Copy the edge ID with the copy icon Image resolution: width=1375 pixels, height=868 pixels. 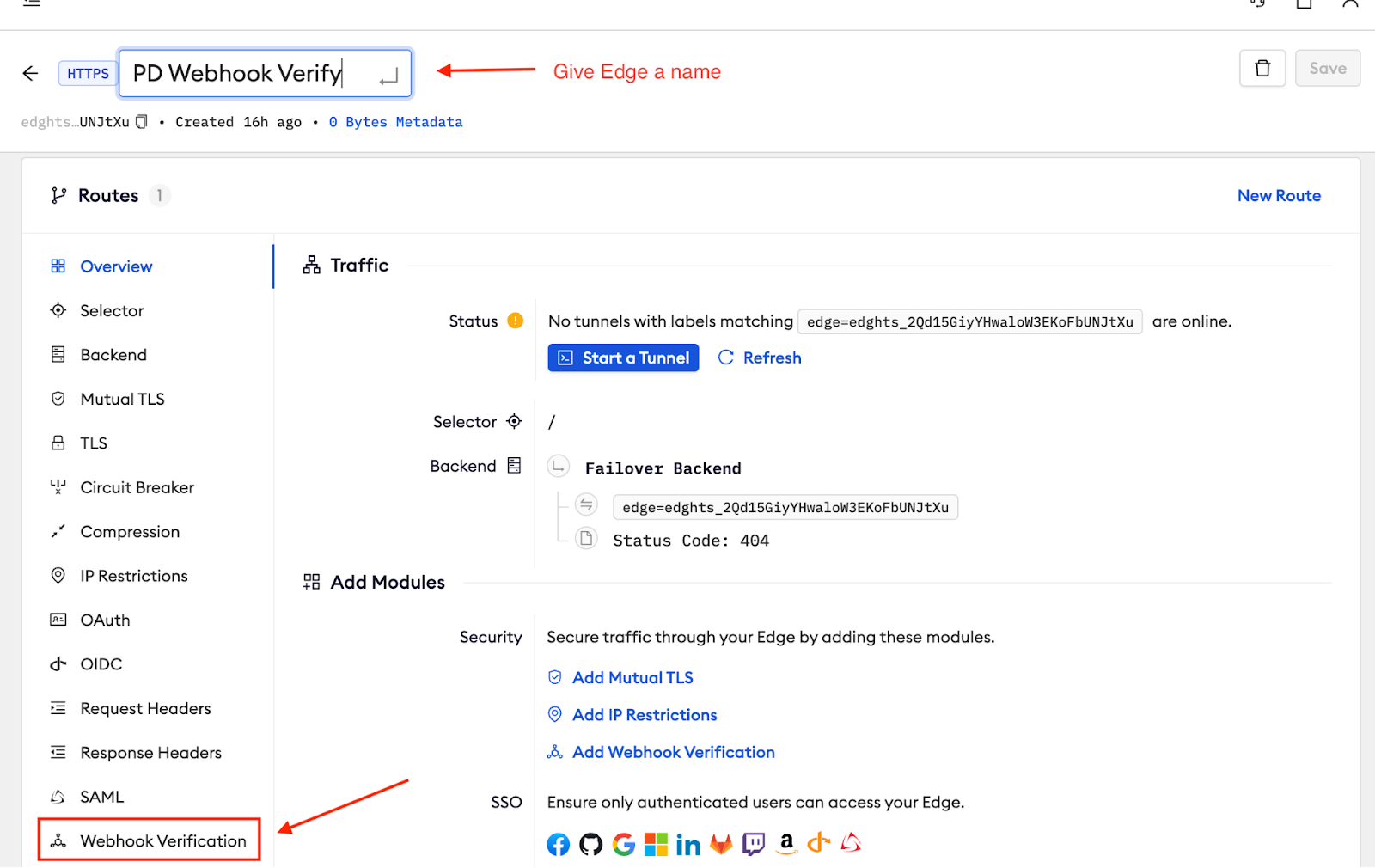(x=142, y=122)
